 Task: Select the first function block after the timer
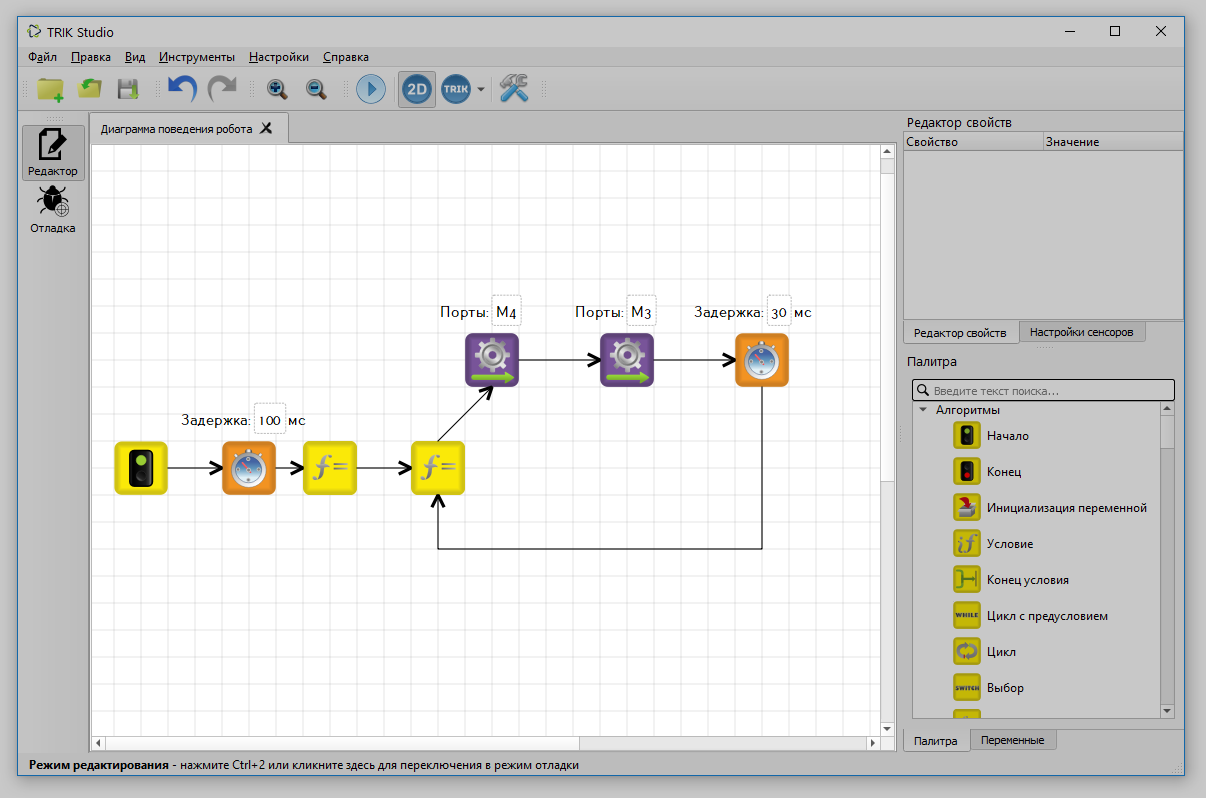(330, 468)
